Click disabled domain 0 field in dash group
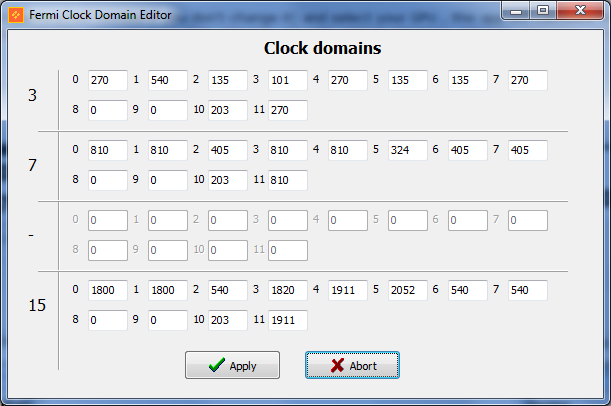This screenshot has width=611, height=406. point(108,221)
